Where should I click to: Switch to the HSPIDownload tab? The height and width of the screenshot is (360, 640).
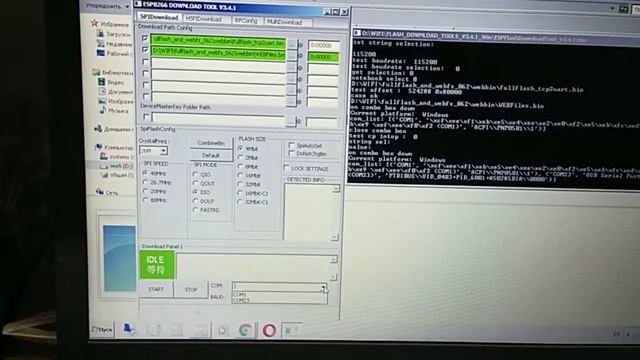pos(204,19)
